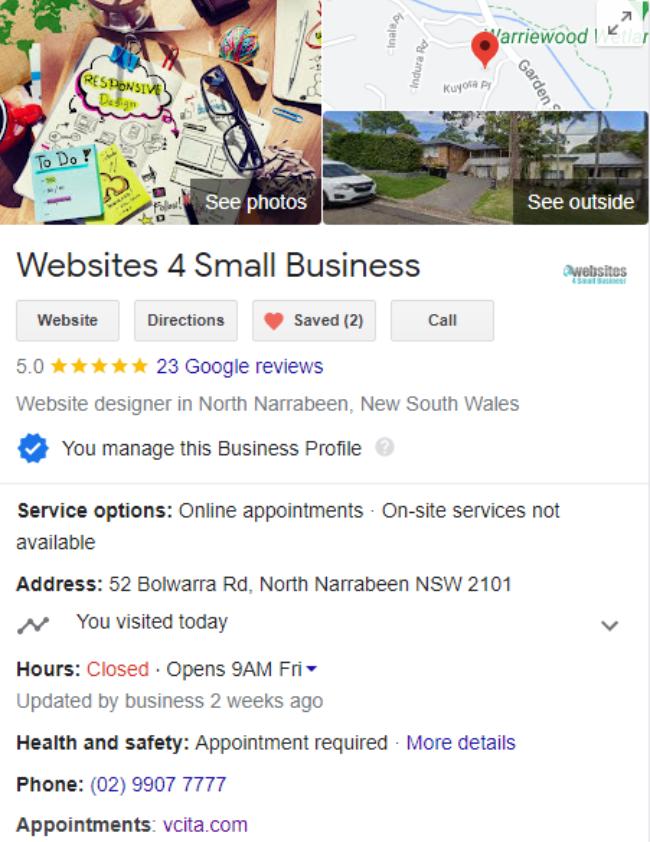Toggle the Saved (2) button
This screenshot has width=650, height=842.
(x=314, y=321)
